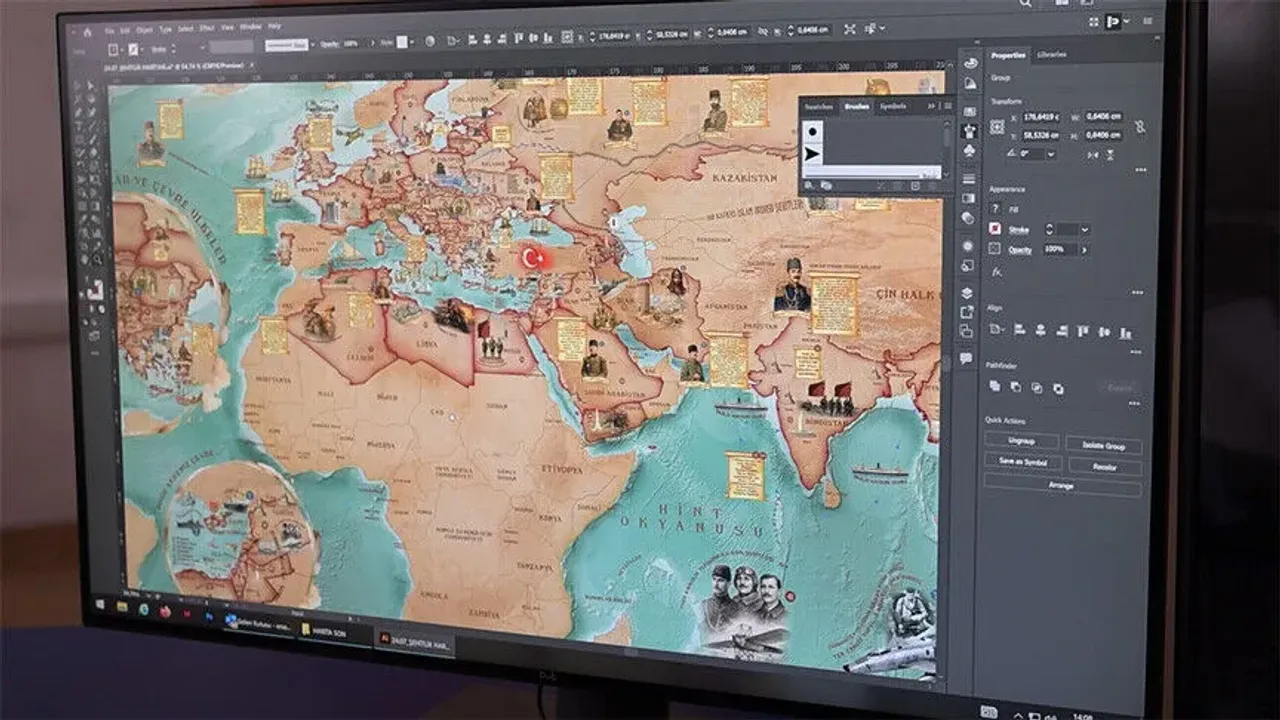Open the Rotate angle dropdown in Transform
Screen dimensions: 1280x720
tap(1050, 154)
